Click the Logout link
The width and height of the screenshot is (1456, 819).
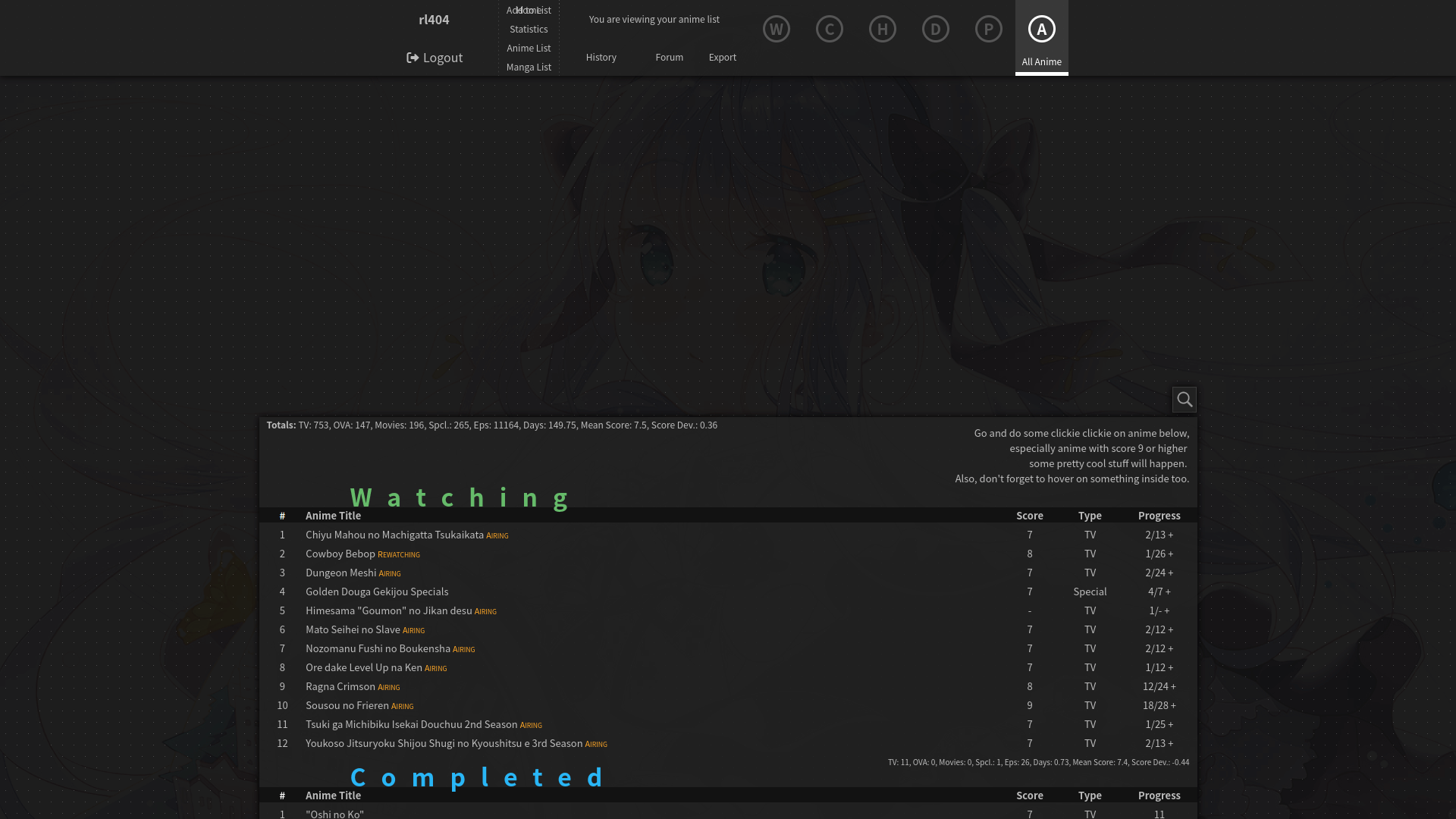coord(435,58)
